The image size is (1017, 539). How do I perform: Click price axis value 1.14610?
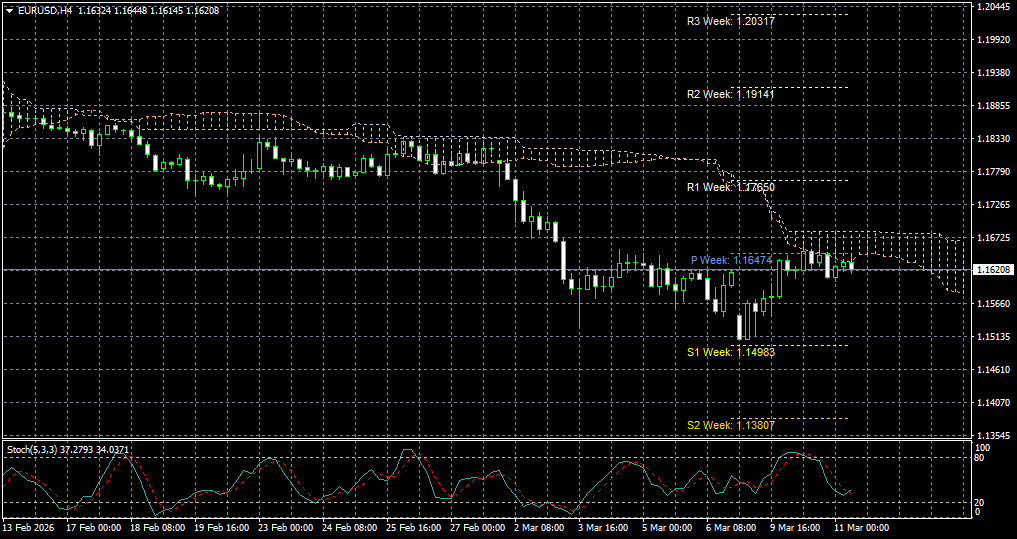pos(993,370)
